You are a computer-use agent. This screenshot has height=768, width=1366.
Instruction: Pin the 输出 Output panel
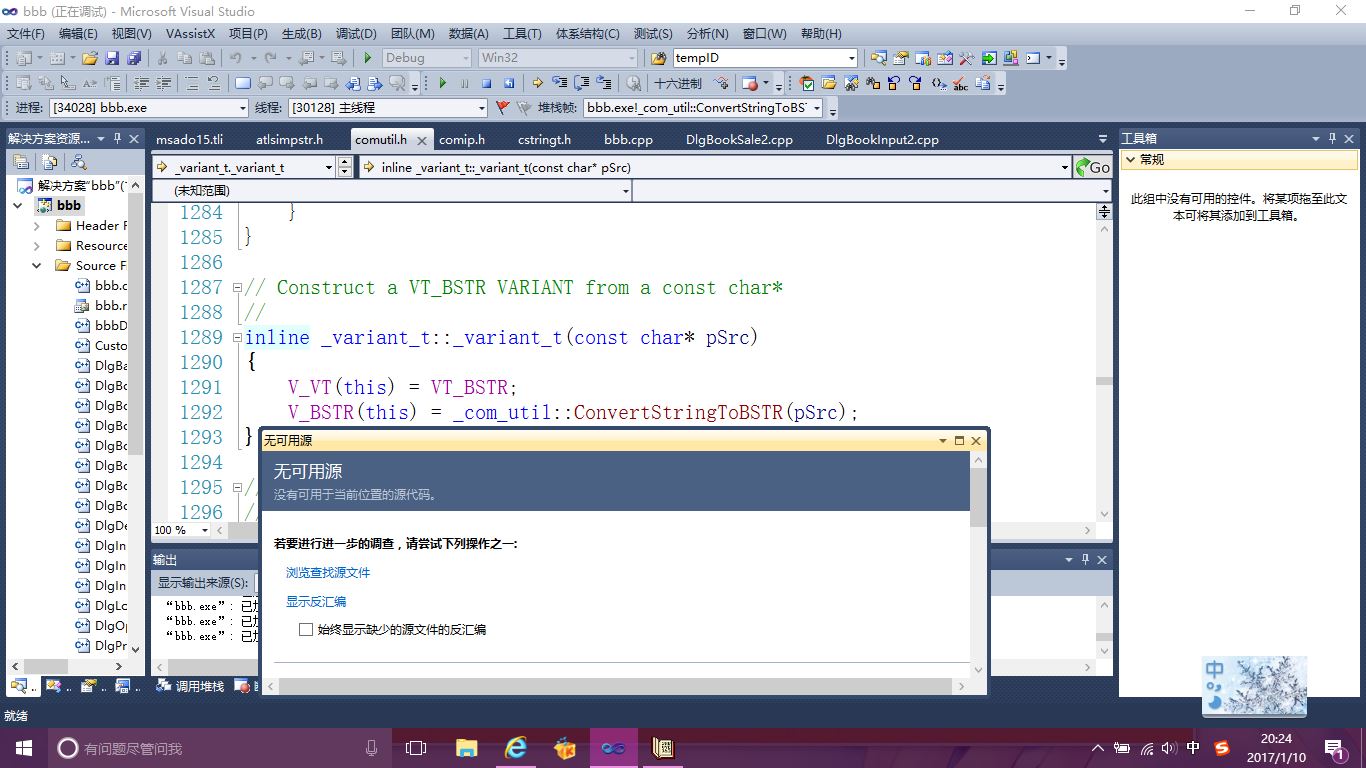coord(1085,560)
